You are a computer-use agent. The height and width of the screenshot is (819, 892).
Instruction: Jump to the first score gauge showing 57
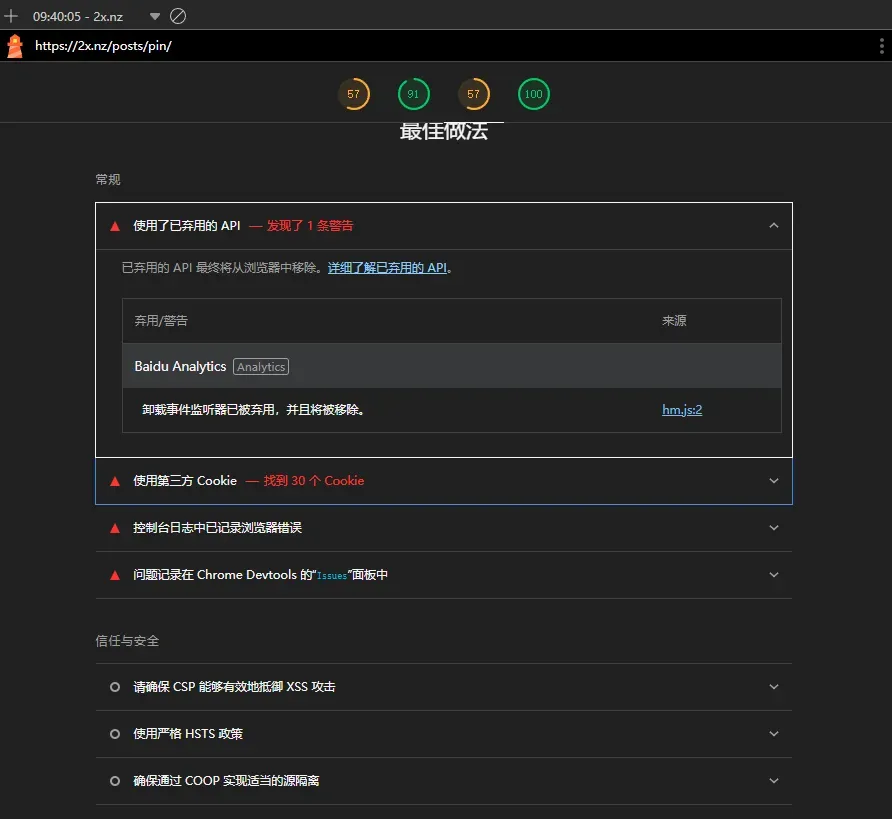point(354,94)
